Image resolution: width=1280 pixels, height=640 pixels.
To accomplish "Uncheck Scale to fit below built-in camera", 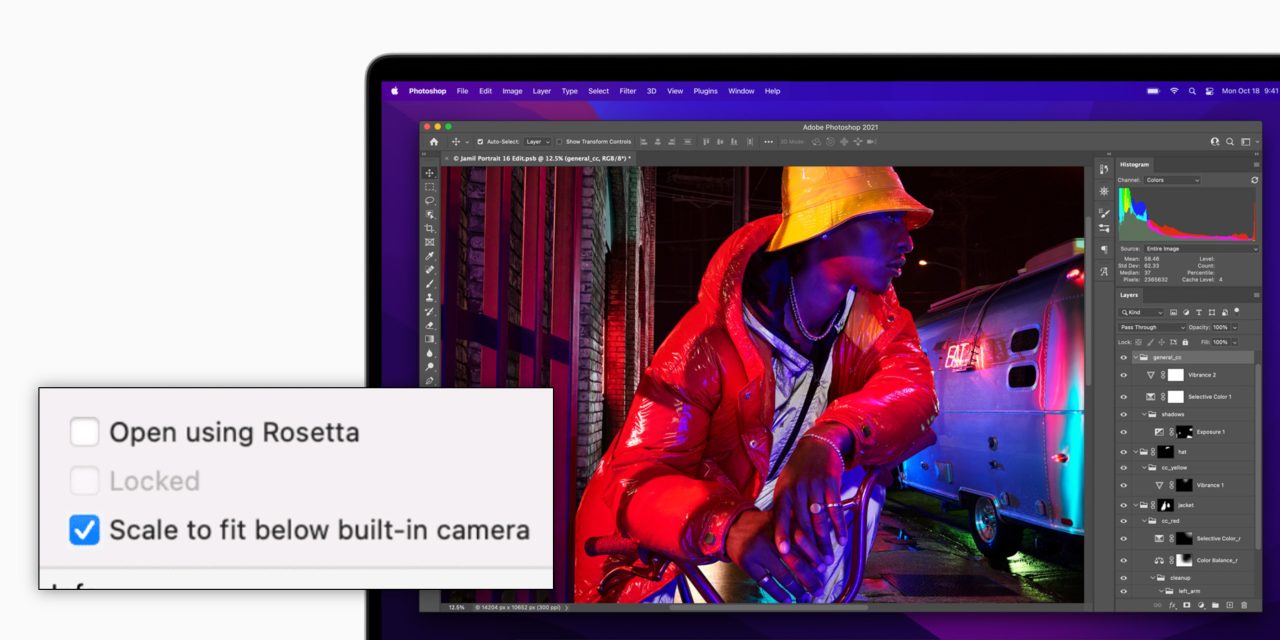I will 85,530.
